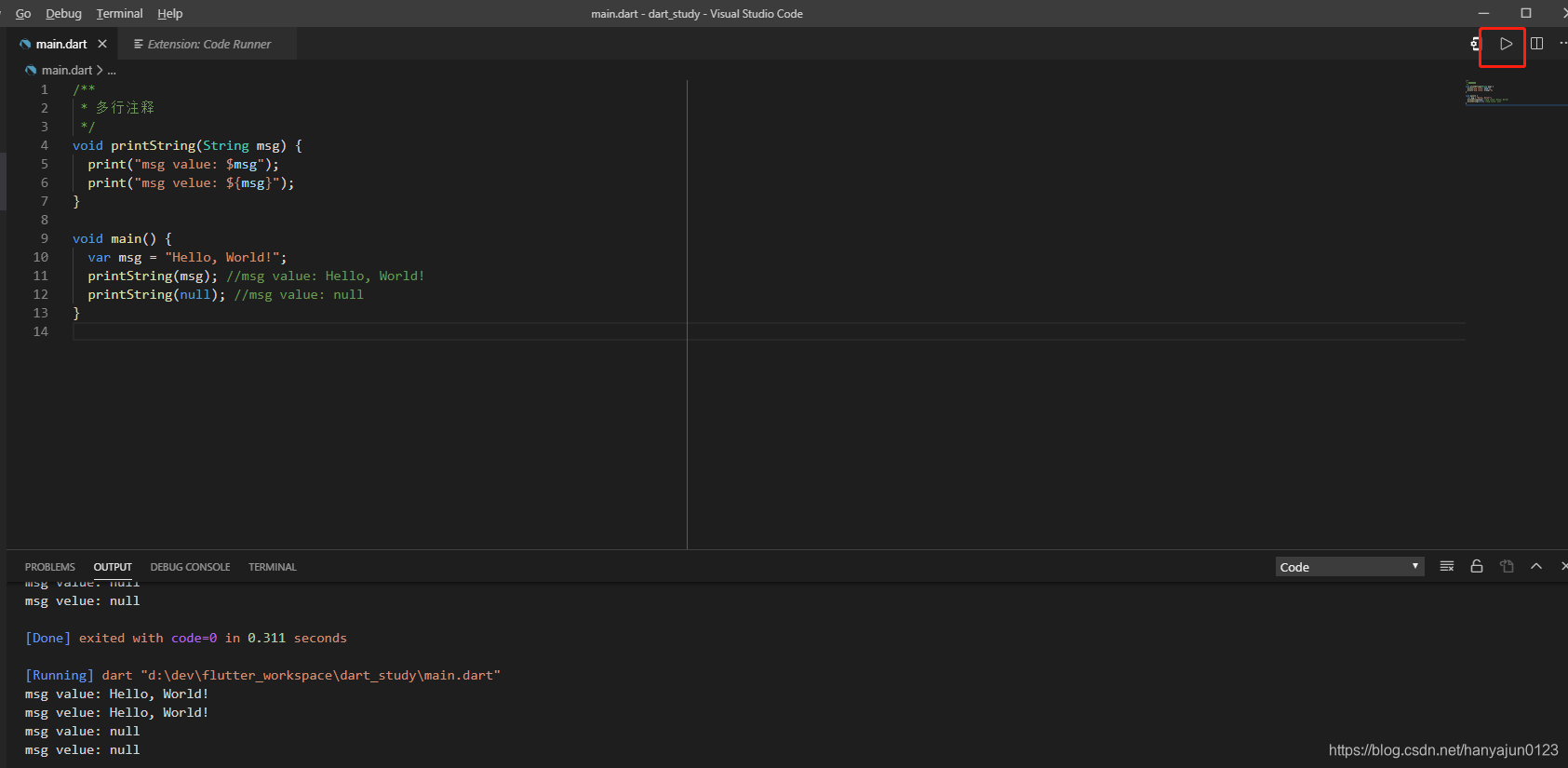Click 'msg value: Hello, World!' in the output
Screen dimensions: 1568x768
[x=116, y=694]
